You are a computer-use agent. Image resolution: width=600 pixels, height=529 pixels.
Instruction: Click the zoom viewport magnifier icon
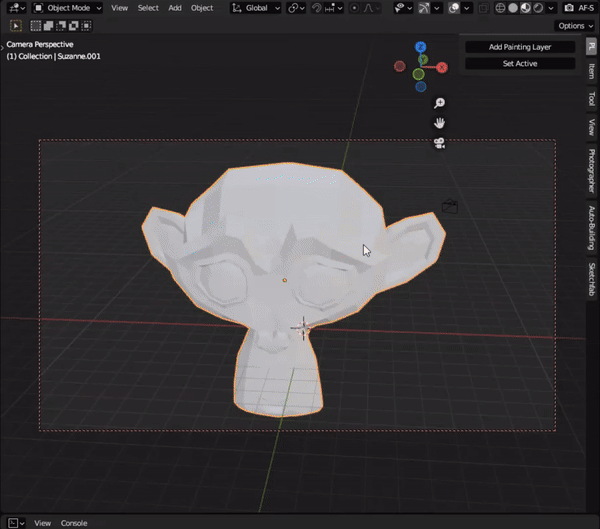coord(439,103)
